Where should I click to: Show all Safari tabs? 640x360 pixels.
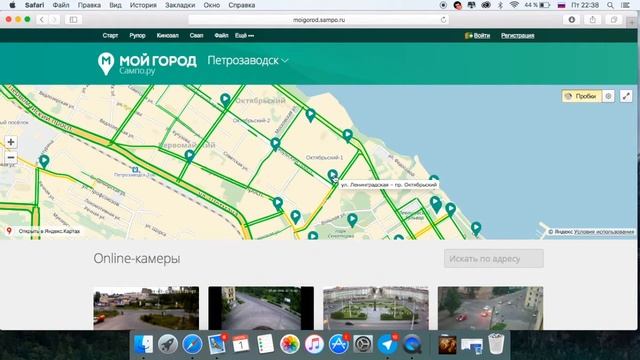[x=614, y=20]
